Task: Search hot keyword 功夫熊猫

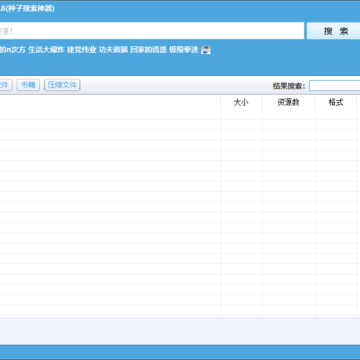Action: 113,50
